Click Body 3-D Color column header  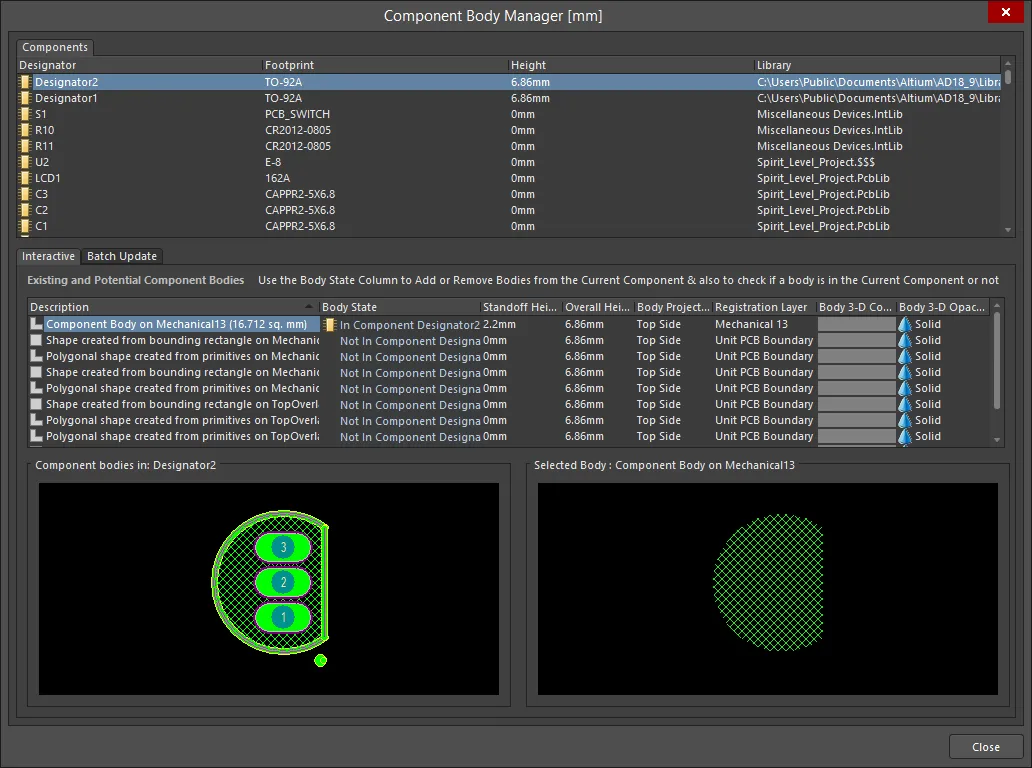856,307
